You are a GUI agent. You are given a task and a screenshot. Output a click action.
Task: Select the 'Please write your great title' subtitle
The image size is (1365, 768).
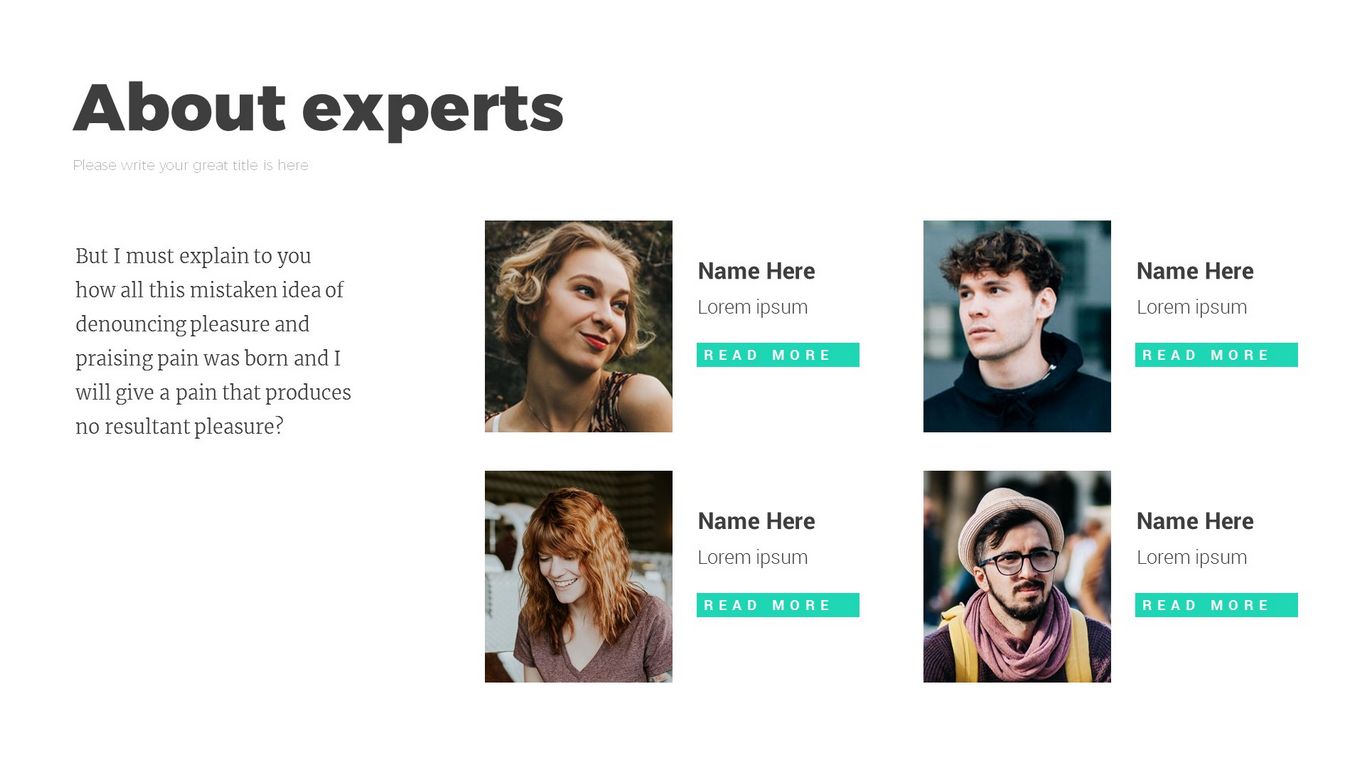[x=190, y=165]
